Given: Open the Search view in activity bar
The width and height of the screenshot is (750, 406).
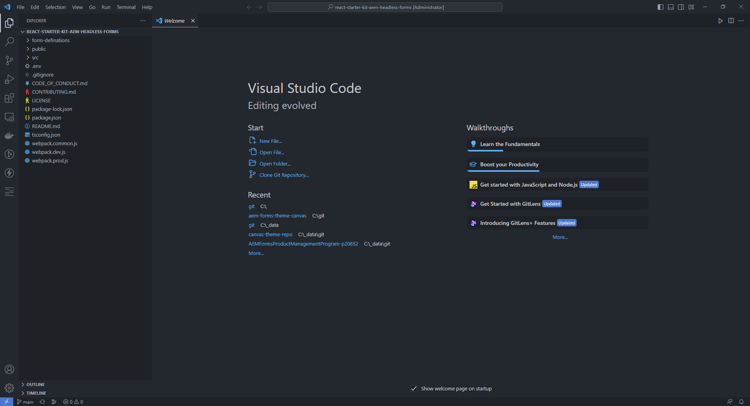Looking at the screenshot, I should [9, 41].
